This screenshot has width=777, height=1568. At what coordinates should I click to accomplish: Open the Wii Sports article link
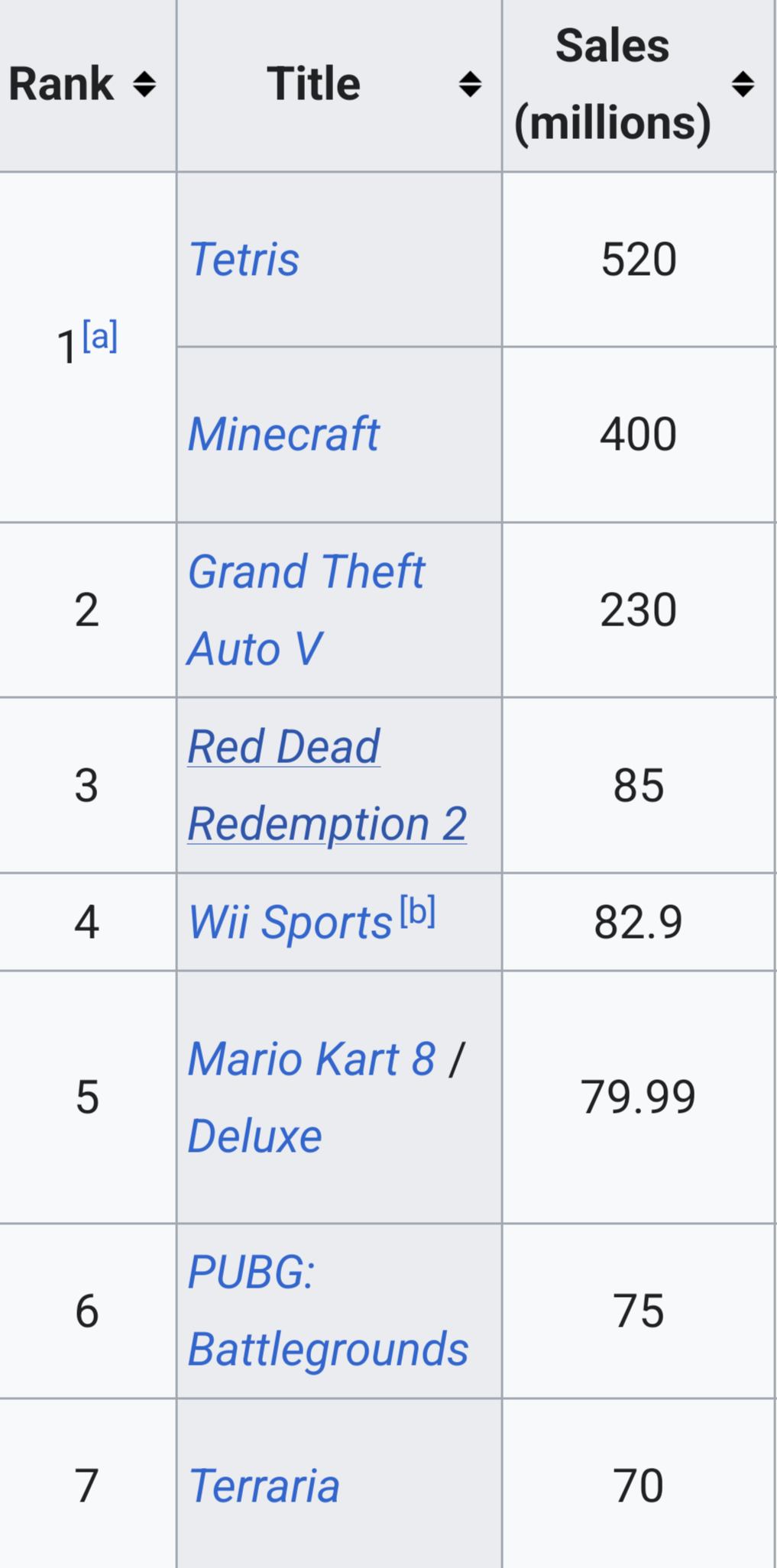tap(290, 922)
